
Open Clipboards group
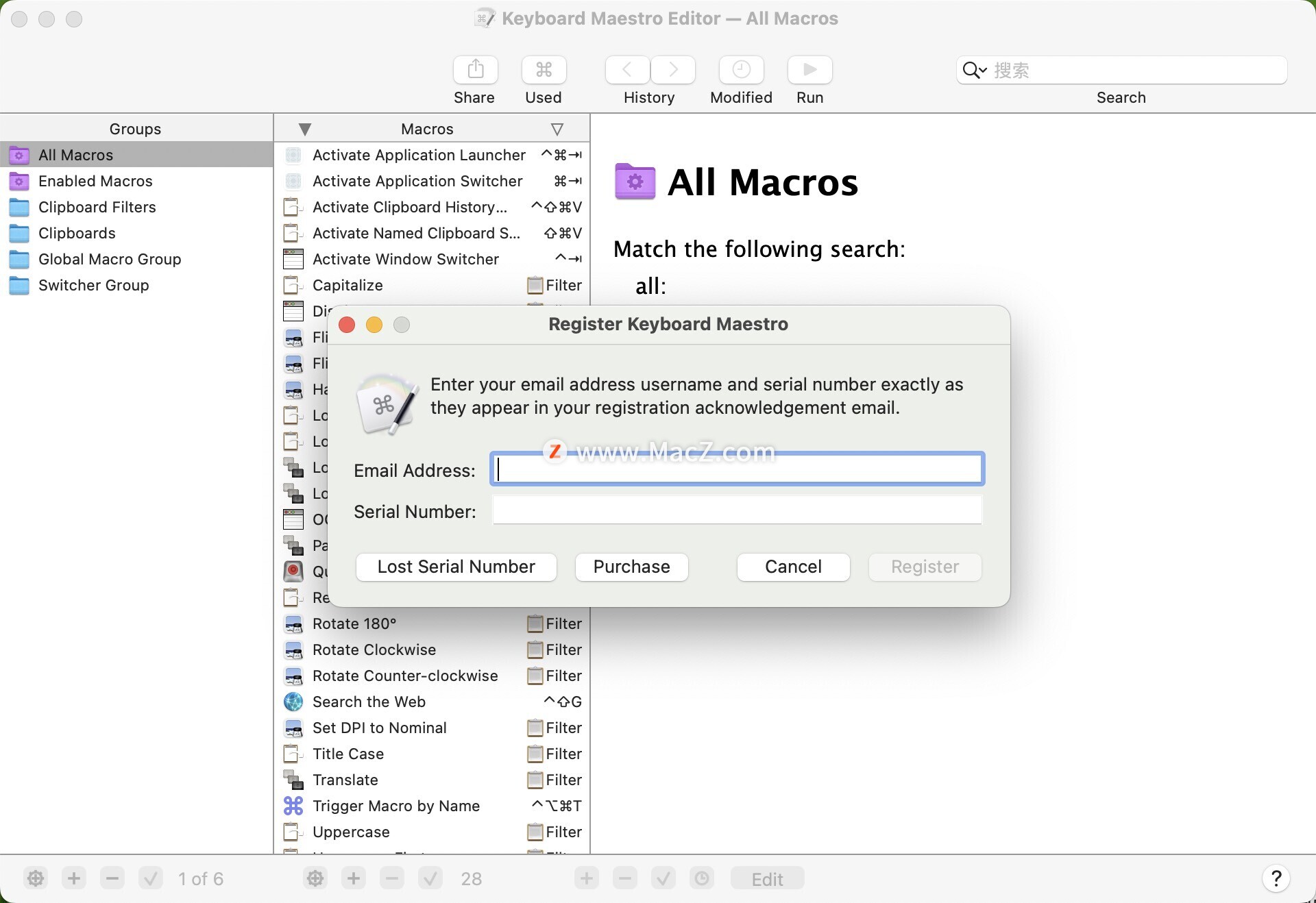tap(136, 233)
